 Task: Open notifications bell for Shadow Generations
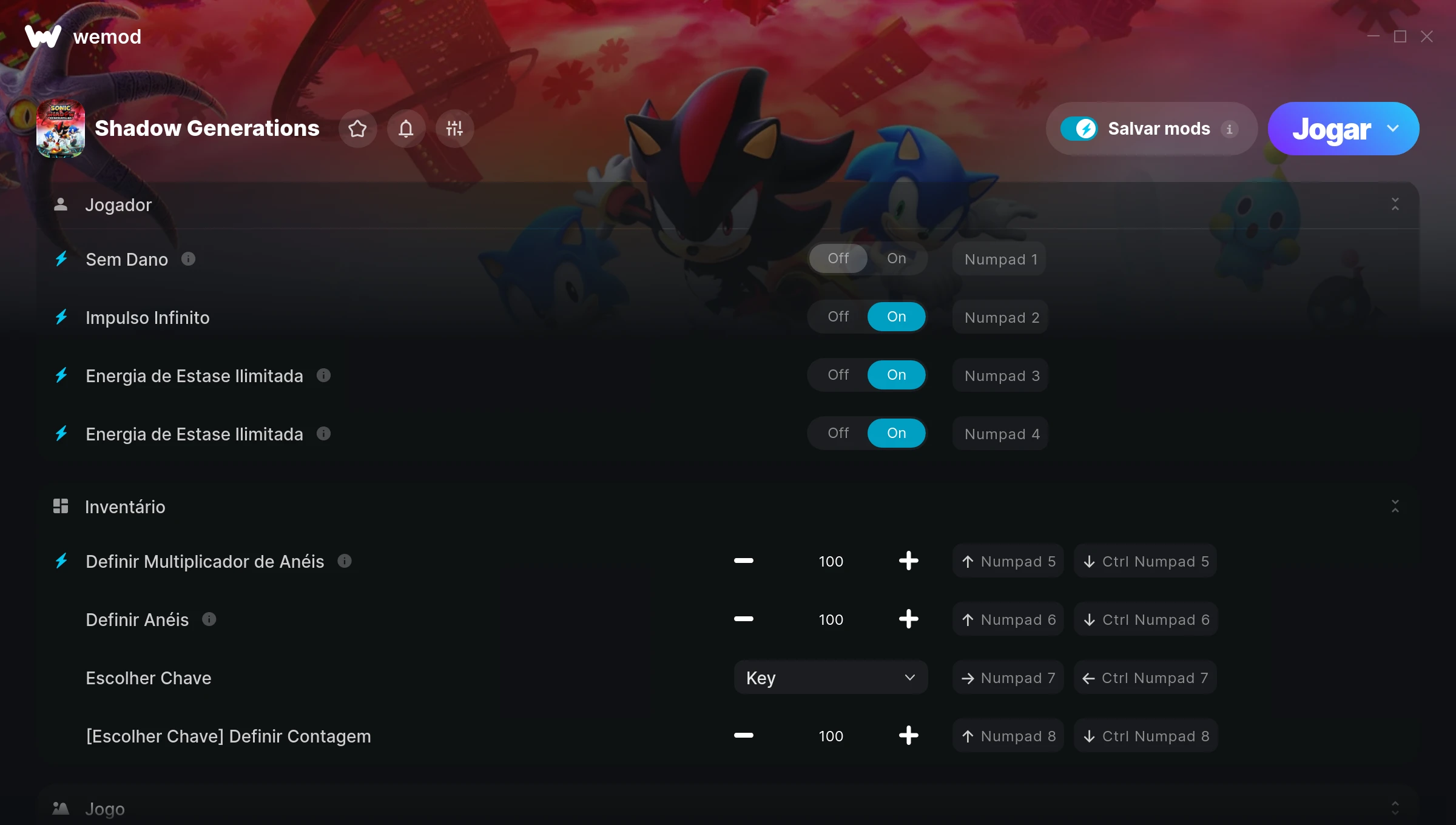(x=406, y=129)
